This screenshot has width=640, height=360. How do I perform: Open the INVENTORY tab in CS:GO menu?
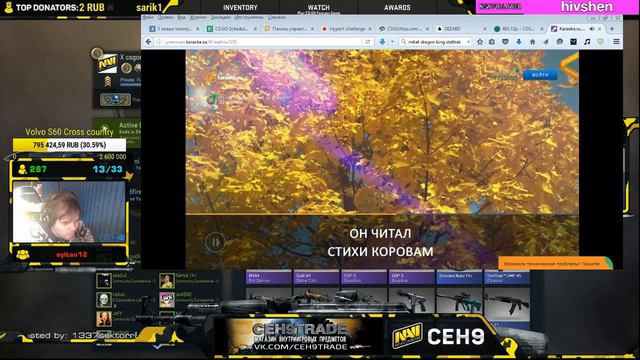(240, 7)
